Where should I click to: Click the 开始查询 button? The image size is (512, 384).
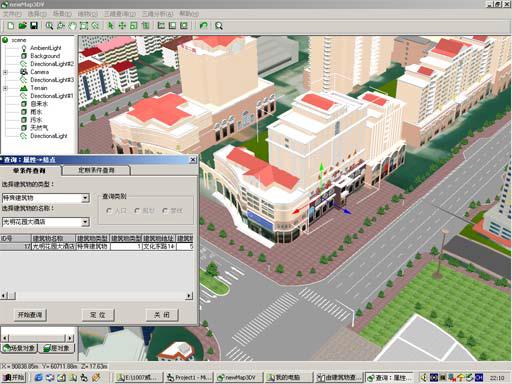[30, 315]
